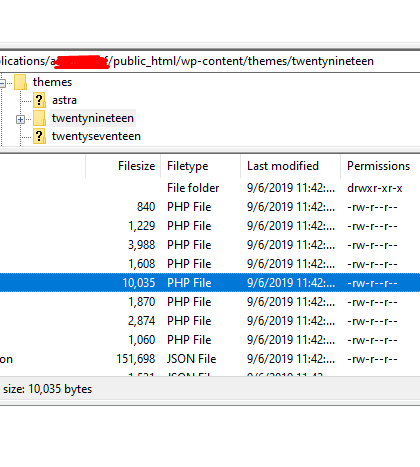Click the remote site path field
This screenshot has width=420, height=467.
tap(210, 61)
